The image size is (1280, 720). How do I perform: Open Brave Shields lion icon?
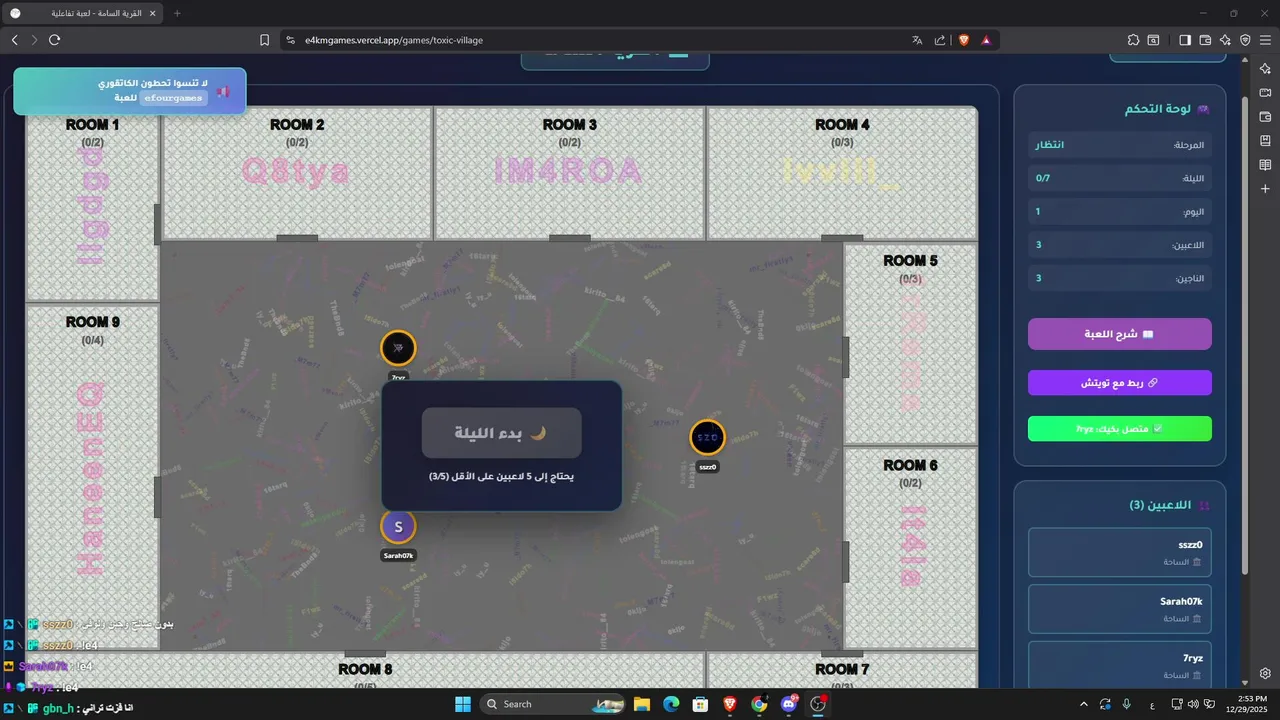[964, 40]
